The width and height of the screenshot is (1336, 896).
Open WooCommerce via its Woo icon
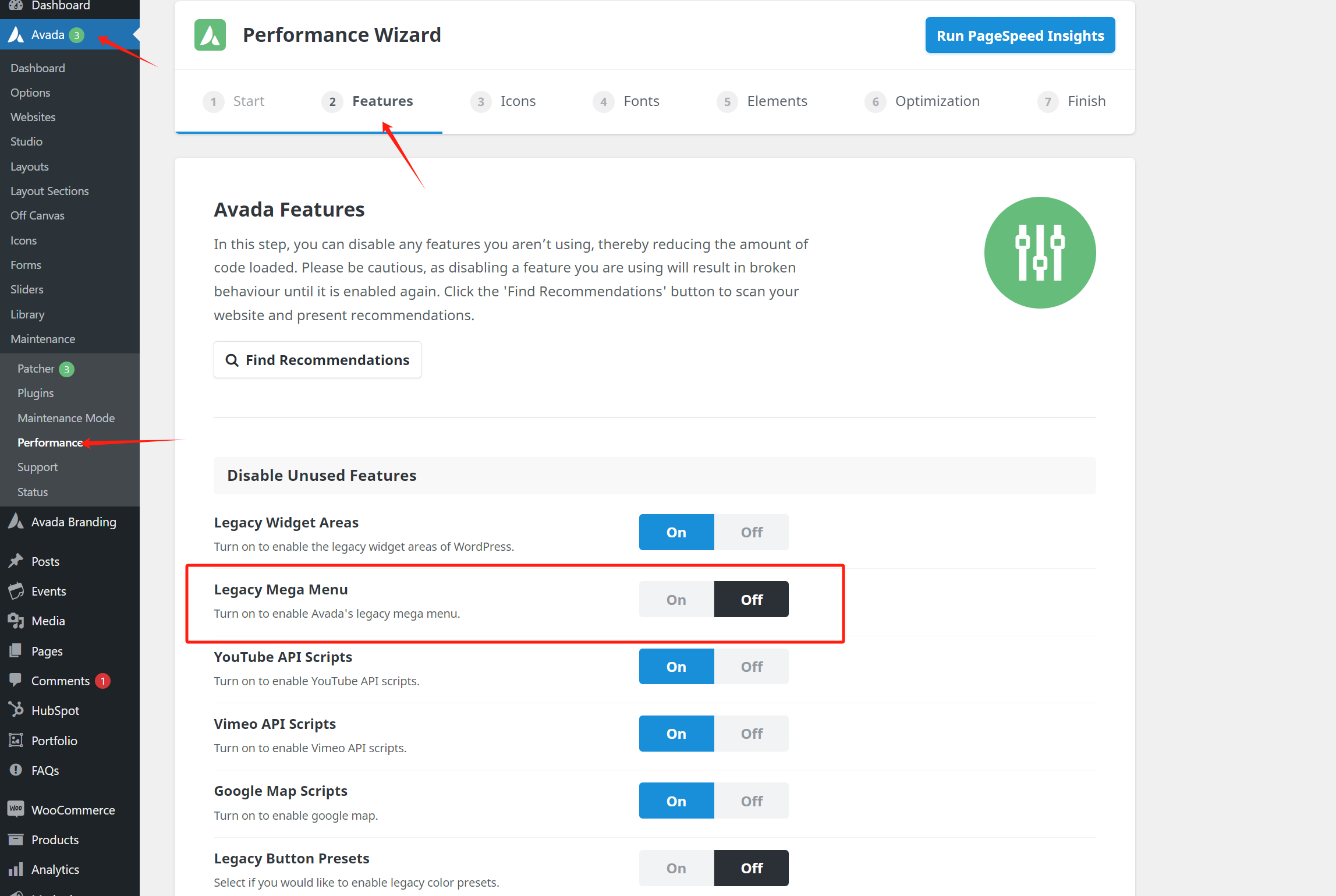coord(16,809)
